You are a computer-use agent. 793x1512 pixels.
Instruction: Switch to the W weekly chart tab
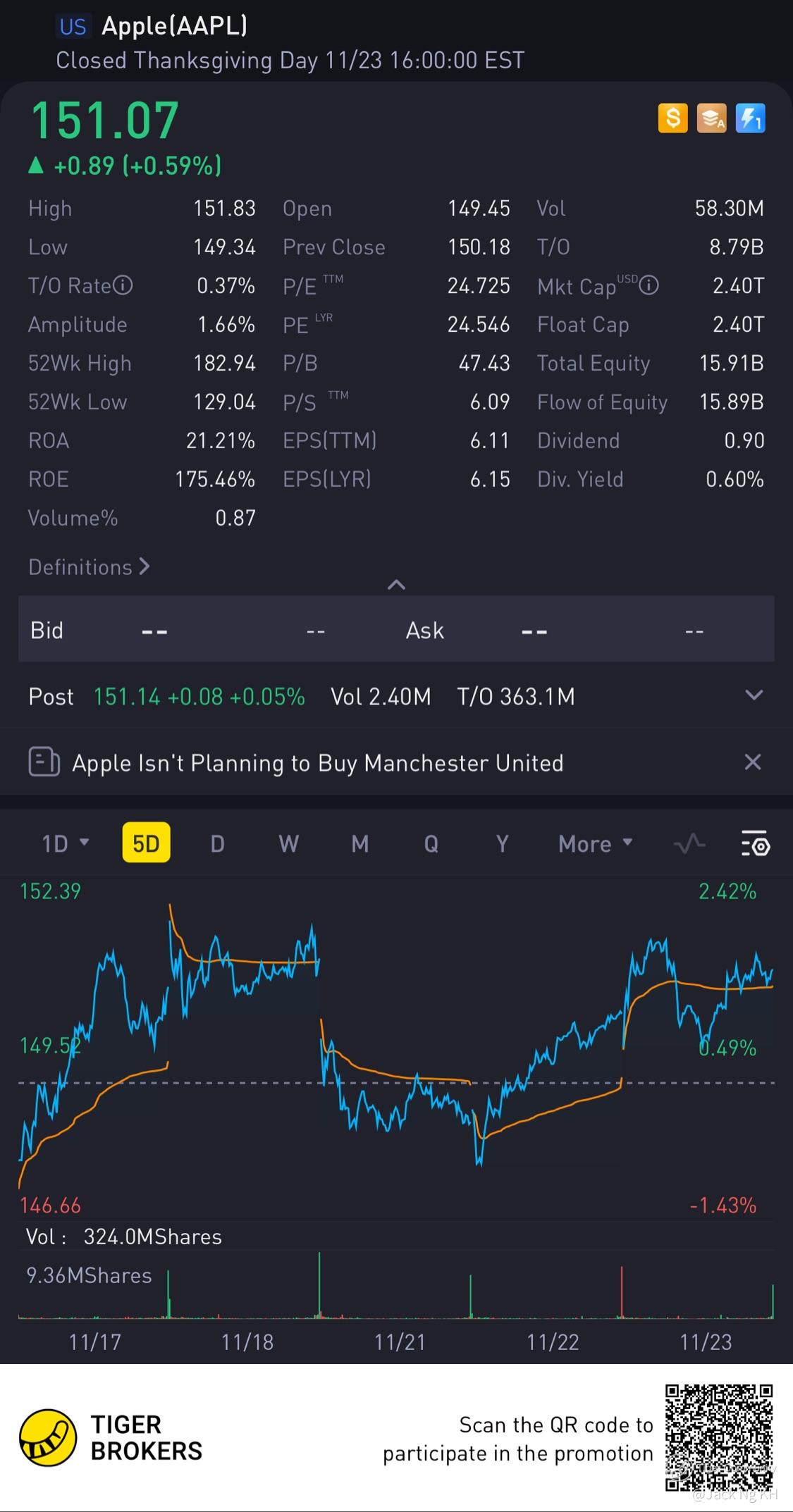288,843
